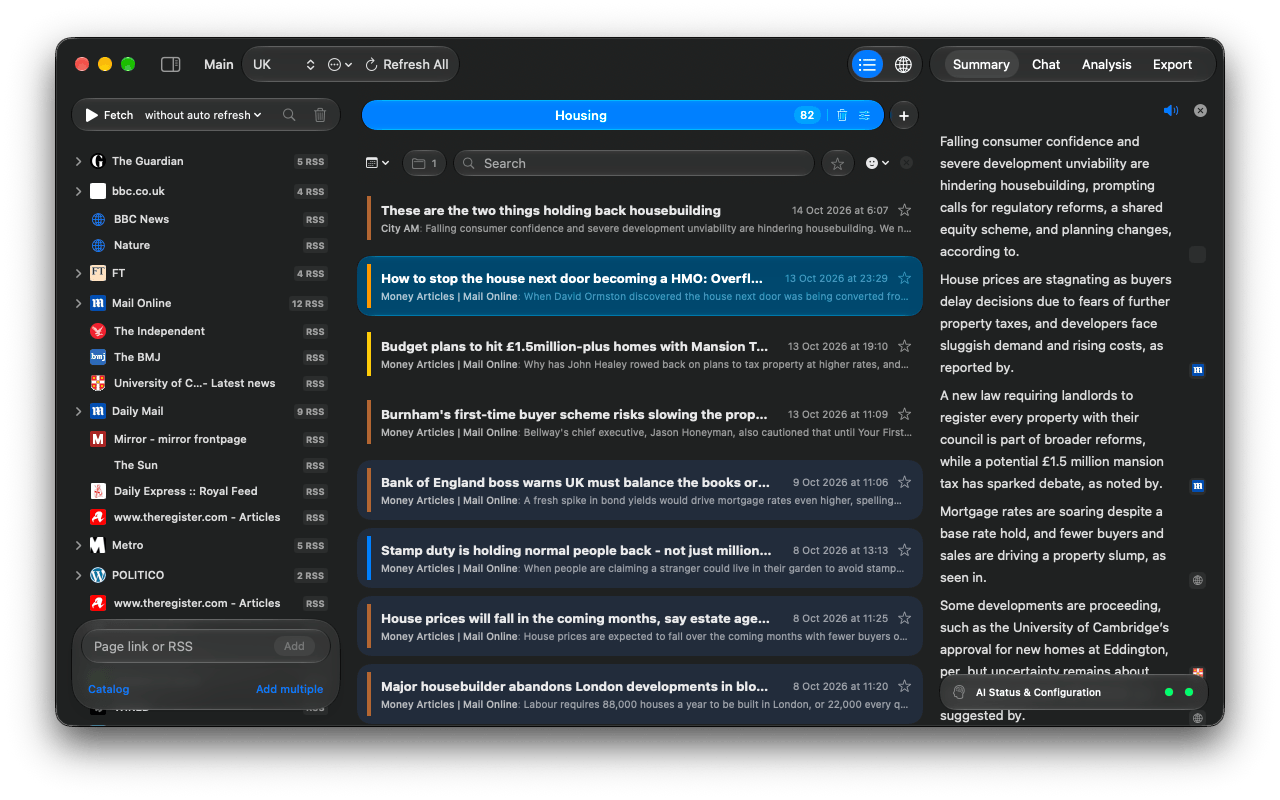Screen dimensions: 1280x800
Task: Switch to globe web view
Action: click(x=903, y=64)
